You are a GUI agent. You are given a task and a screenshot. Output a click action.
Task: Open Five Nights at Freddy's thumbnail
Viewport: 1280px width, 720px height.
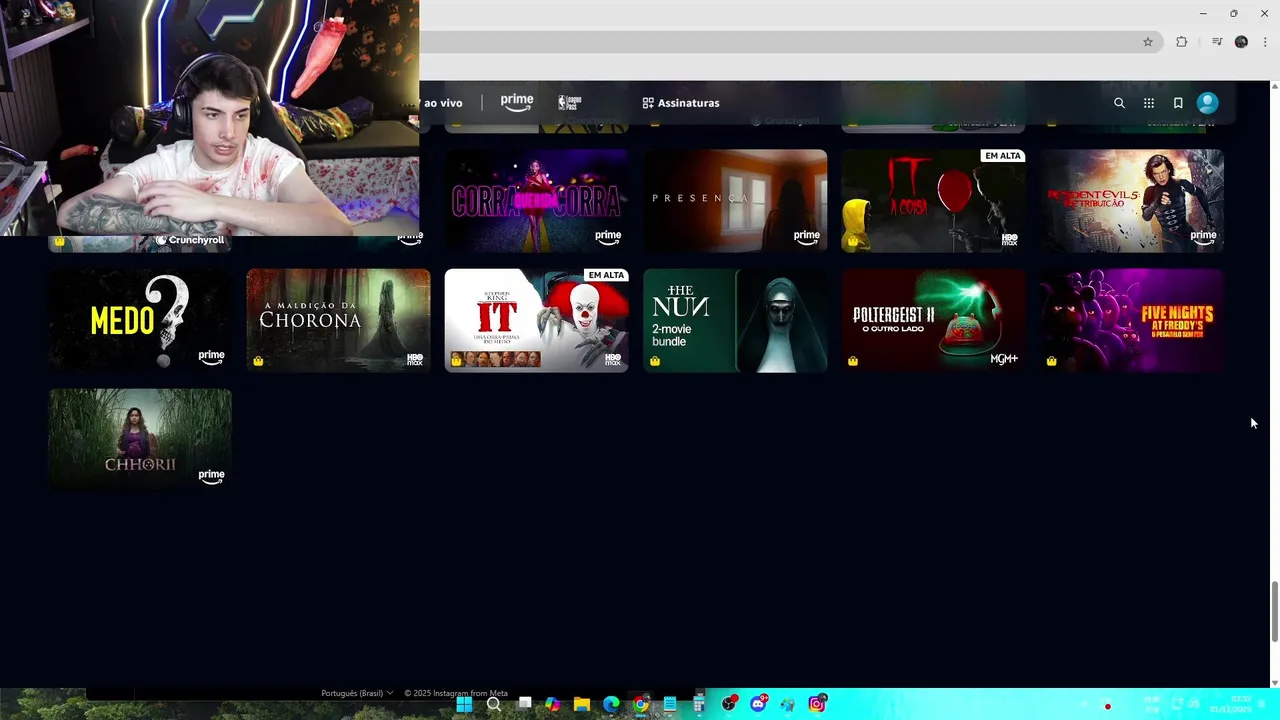pyautogui.click(x=1132, y=320)
